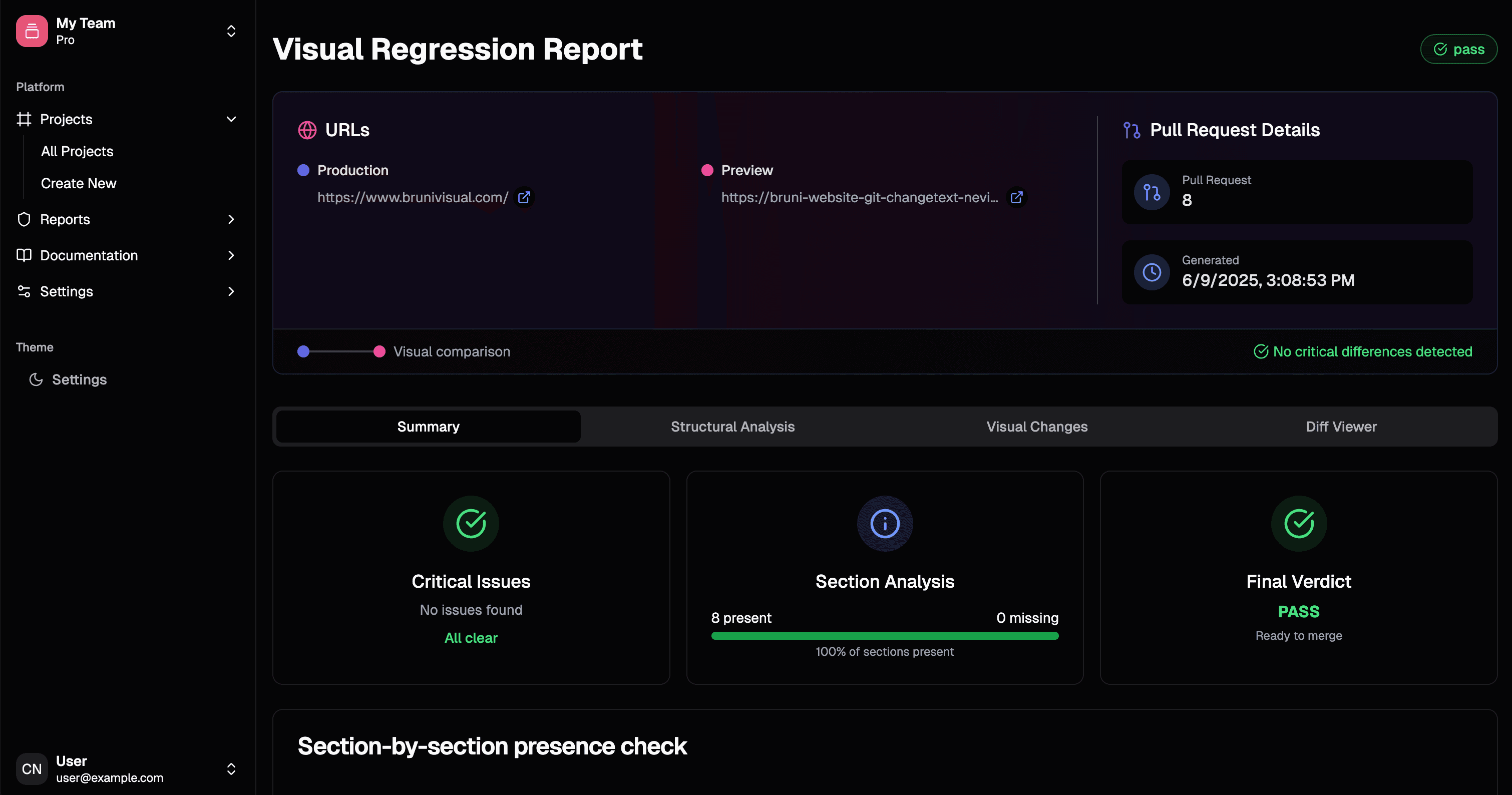
Task: Click the globe icon beside URLs
Action: (307, 130)
